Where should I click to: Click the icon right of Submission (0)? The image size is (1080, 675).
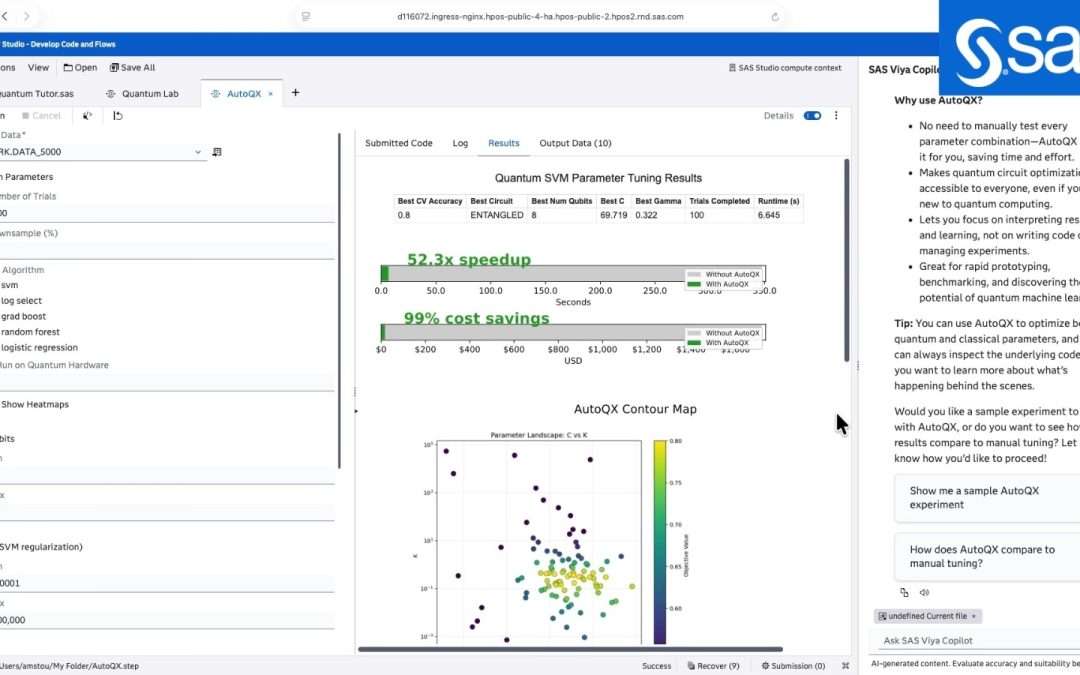[845, 666]
